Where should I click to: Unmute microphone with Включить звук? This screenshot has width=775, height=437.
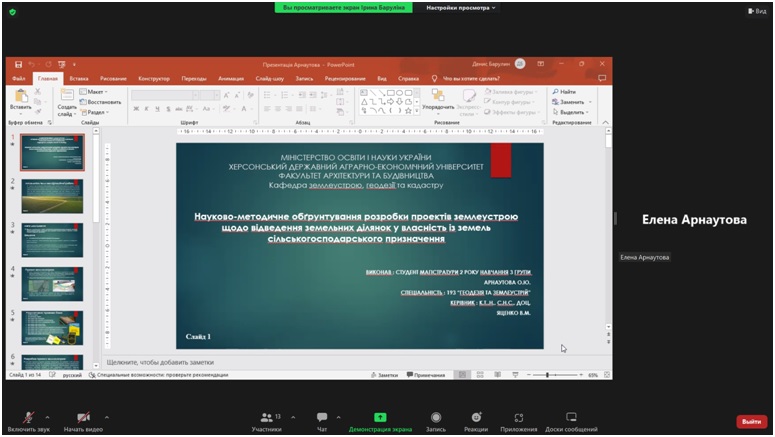pyautogui.click(x=29, y=422)
